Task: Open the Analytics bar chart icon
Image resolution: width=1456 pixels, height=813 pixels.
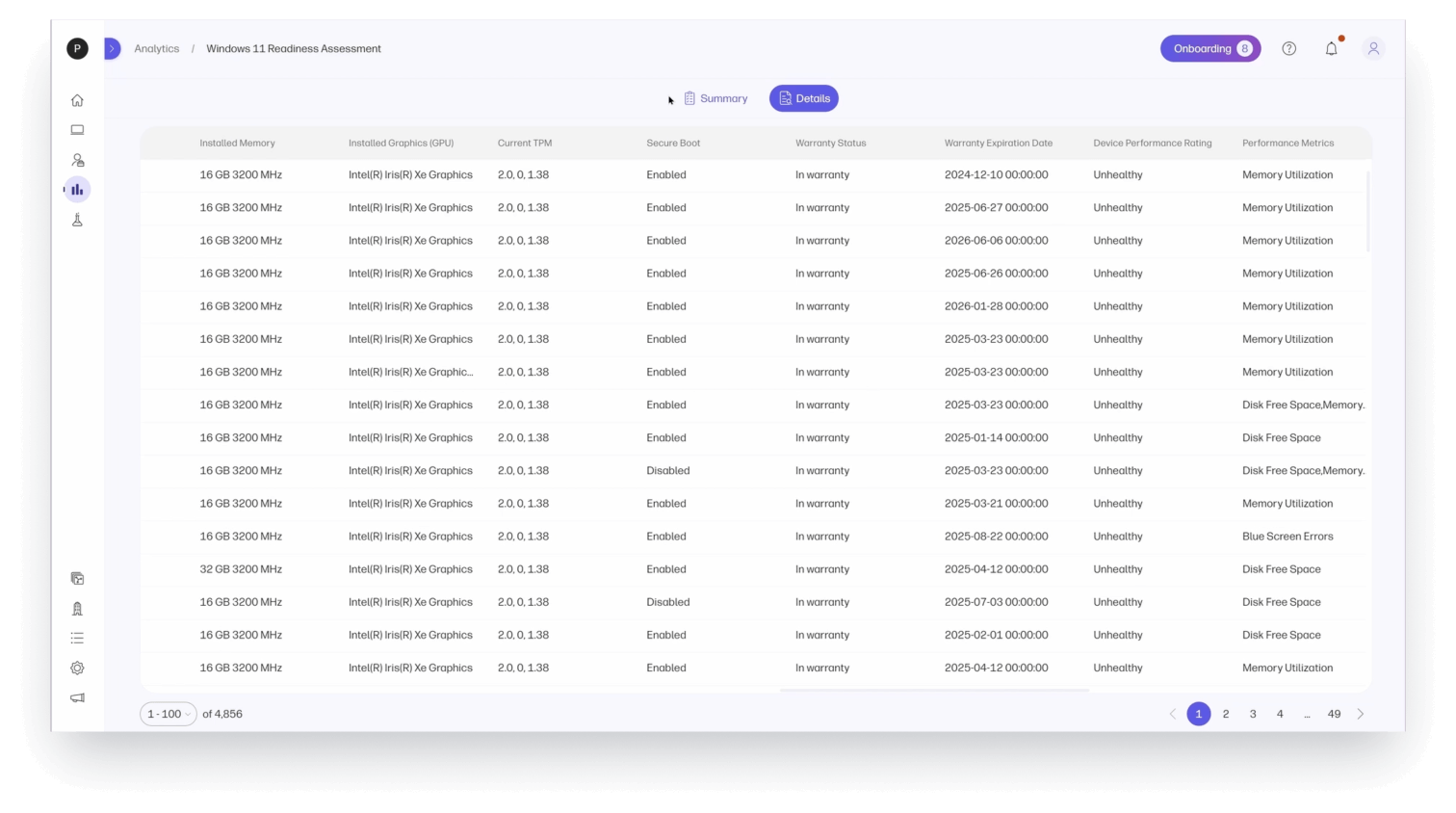Action: [x=77, y=190]
